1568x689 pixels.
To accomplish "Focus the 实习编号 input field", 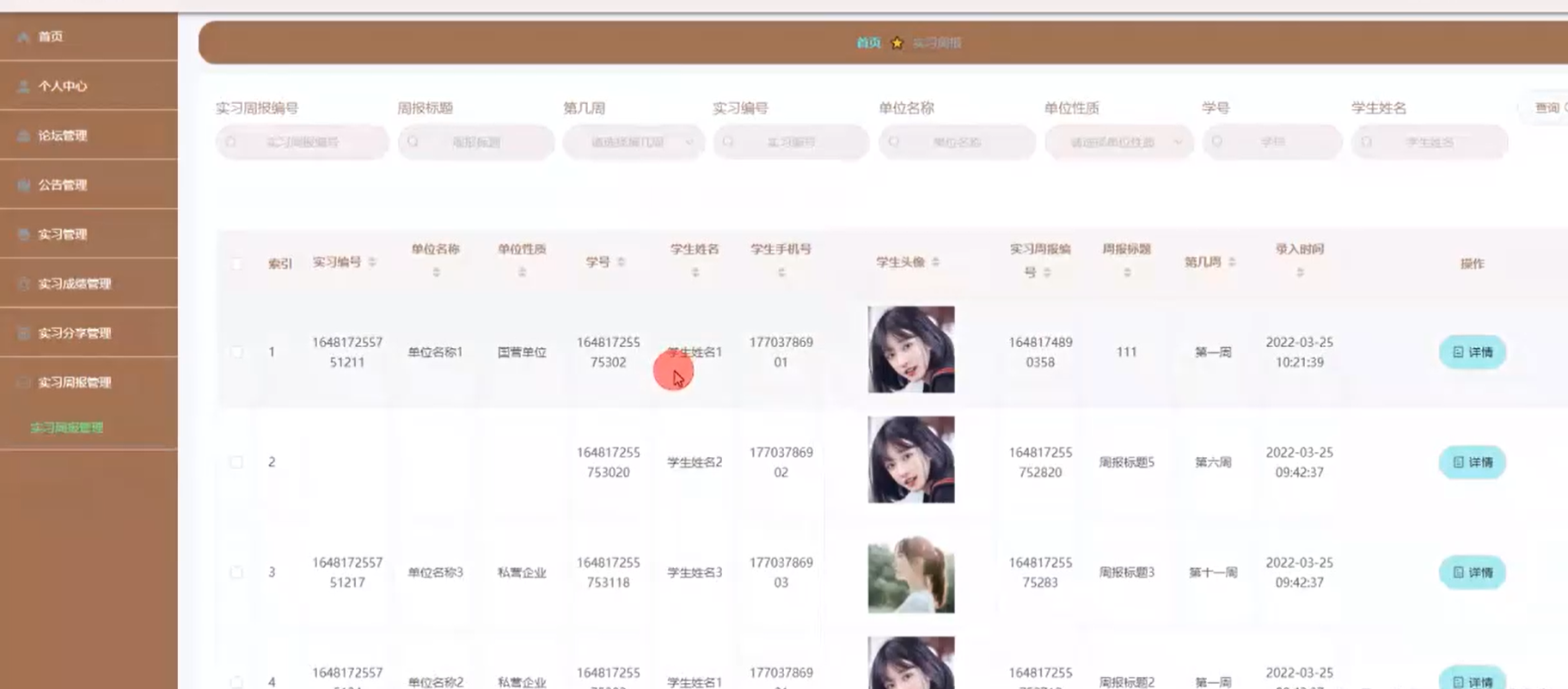I will [x=791, y=142].
